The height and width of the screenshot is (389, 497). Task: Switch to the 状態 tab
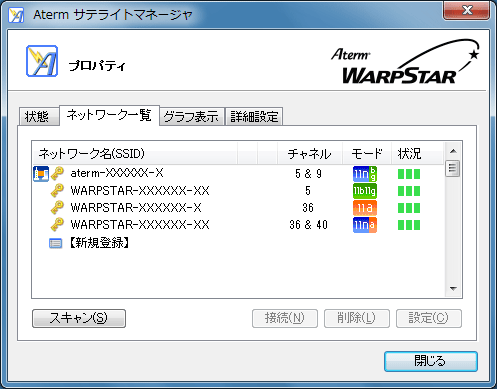[x=38, y=116]
